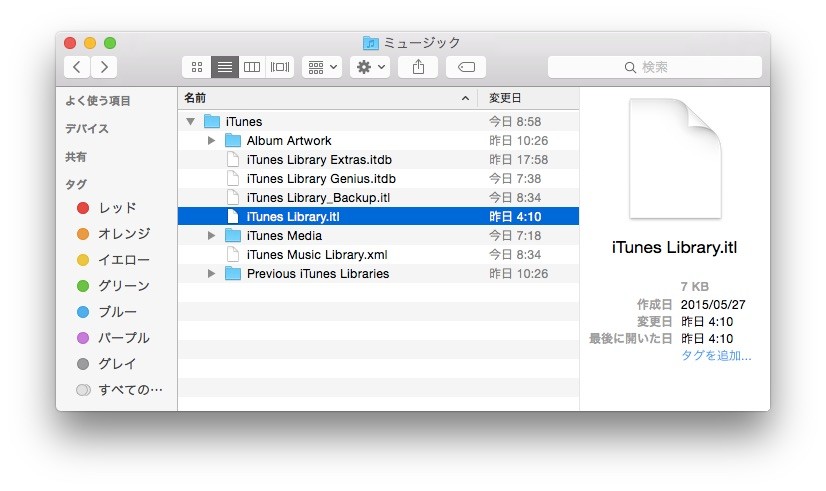This screenshot has height=491, width=826.
Task: Open the item arrangement dropdown
Action: pyautogui.click(x=322, y=67)
